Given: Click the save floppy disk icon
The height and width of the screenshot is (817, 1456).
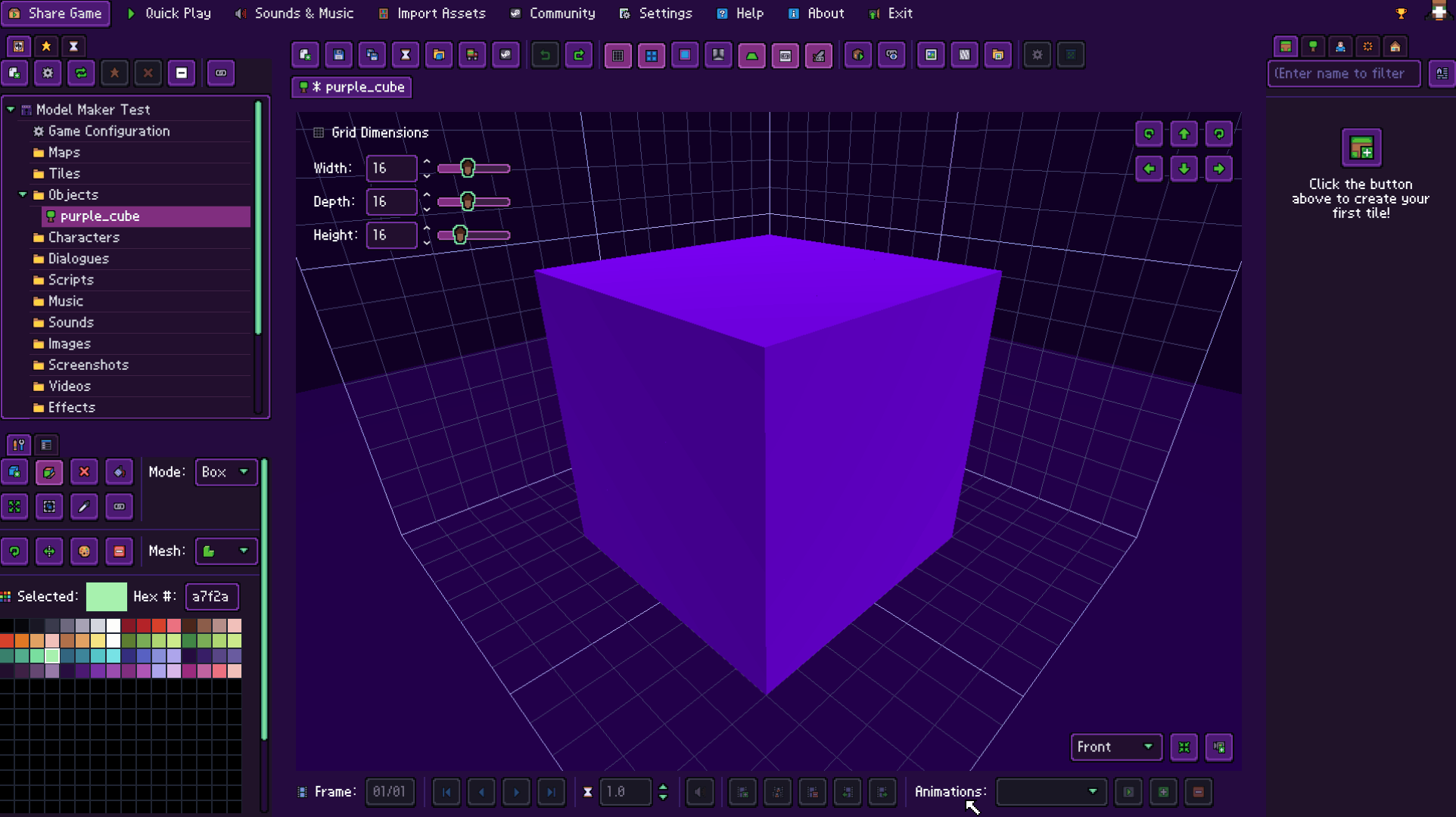Looking at the screenshot, I should [339, 55].
